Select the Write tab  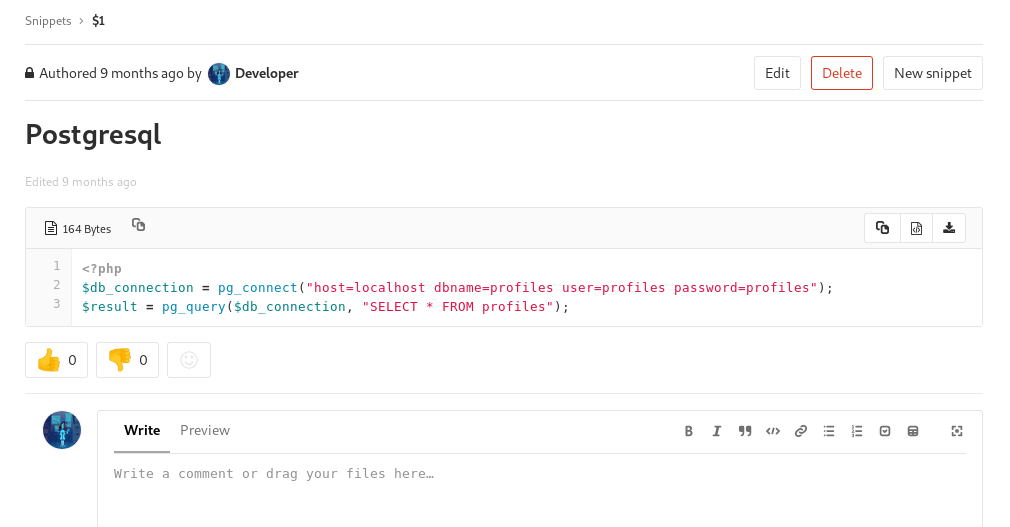pyautogui.click(x=142, y=431)
